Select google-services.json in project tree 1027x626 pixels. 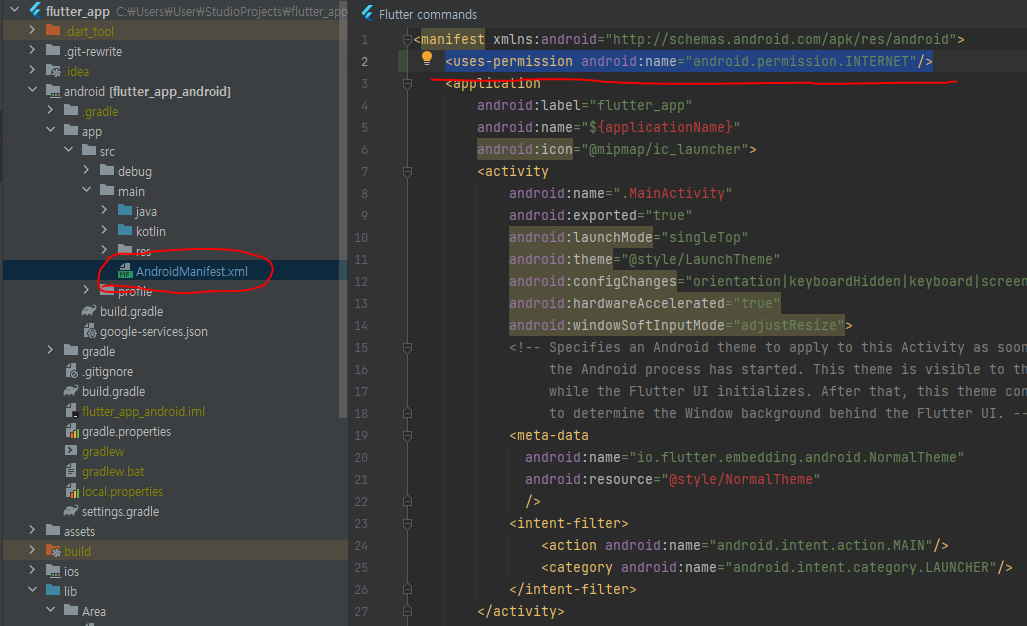[154, 331]
